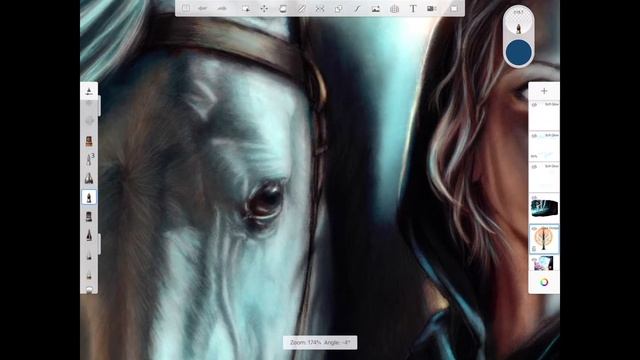This screenshot has width=640, height=360.
Task: Pick the orange marker brush in the palette
Action: coord(89,141)
